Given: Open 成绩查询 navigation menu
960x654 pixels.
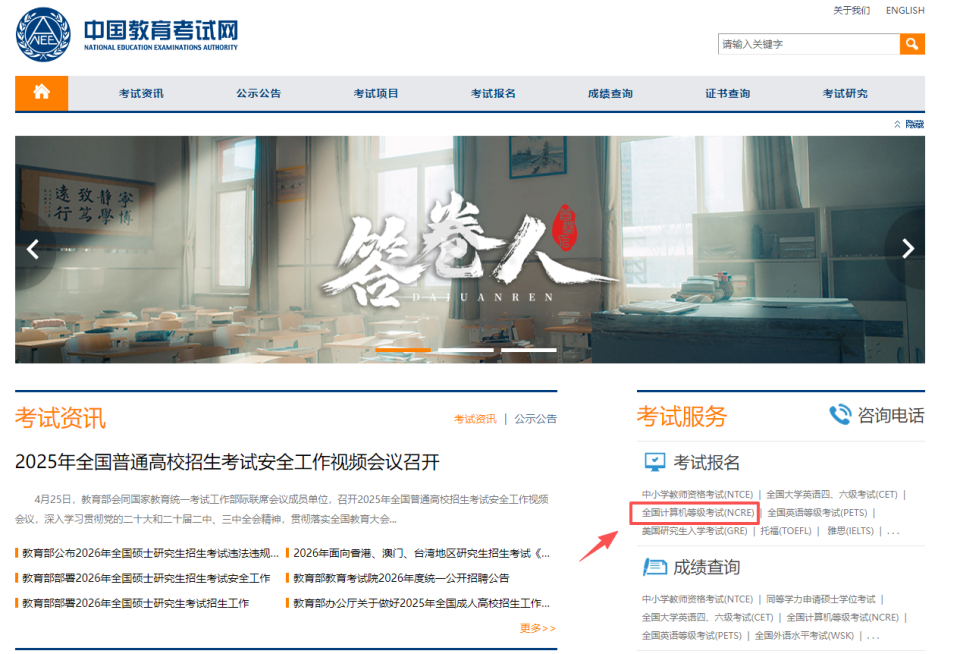Looking at the screenshot, I should (x=610, y=94).
